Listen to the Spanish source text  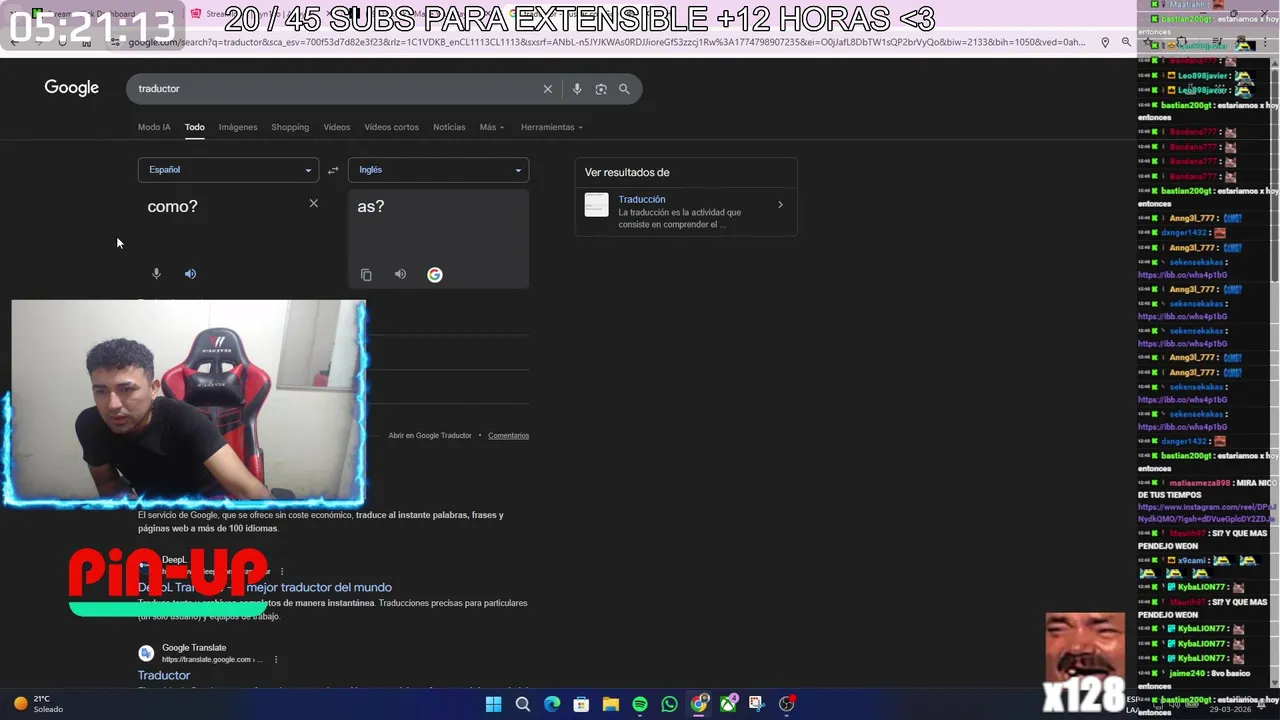[x=190, y=274]
